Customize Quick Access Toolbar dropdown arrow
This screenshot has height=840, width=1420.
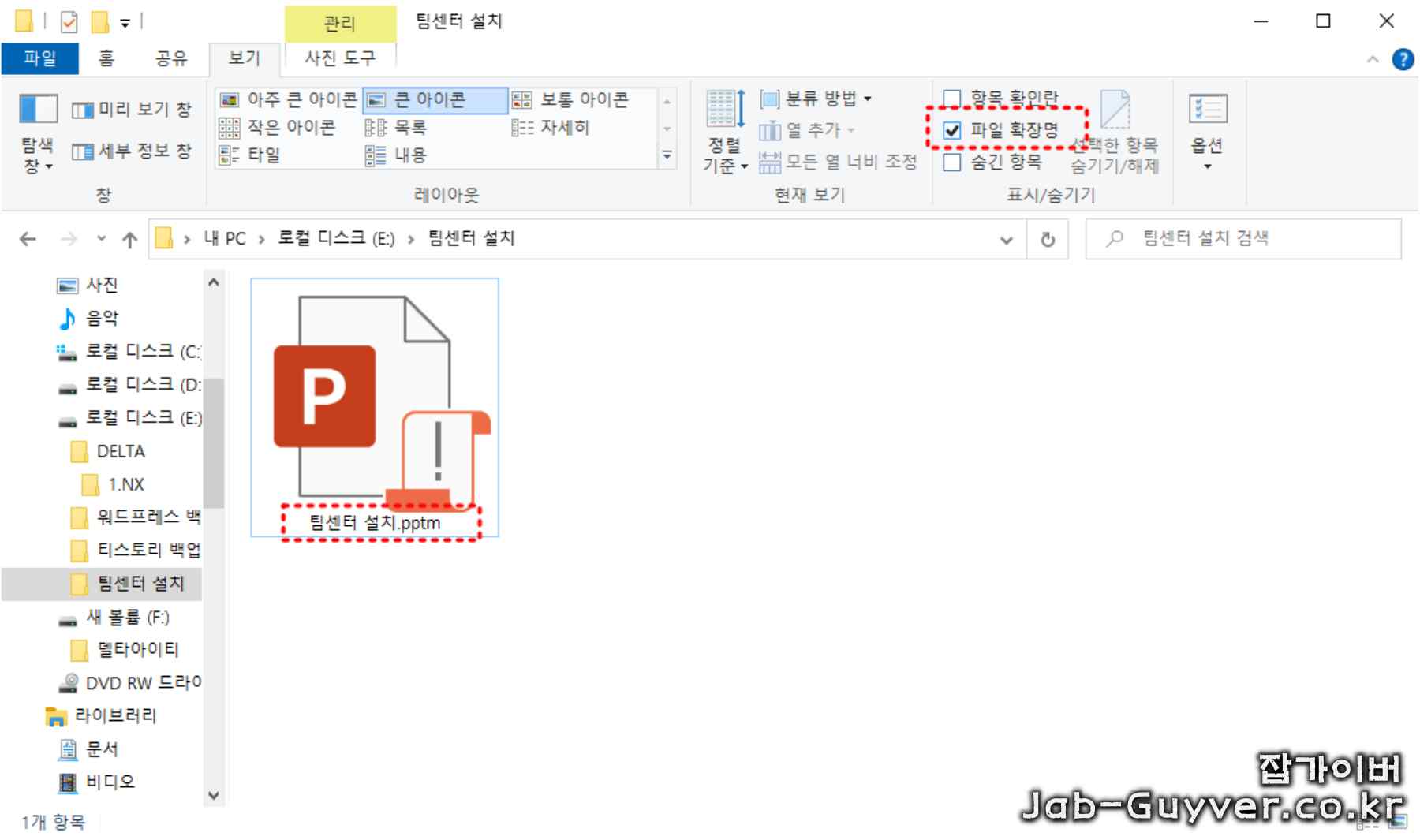[125, 24]
